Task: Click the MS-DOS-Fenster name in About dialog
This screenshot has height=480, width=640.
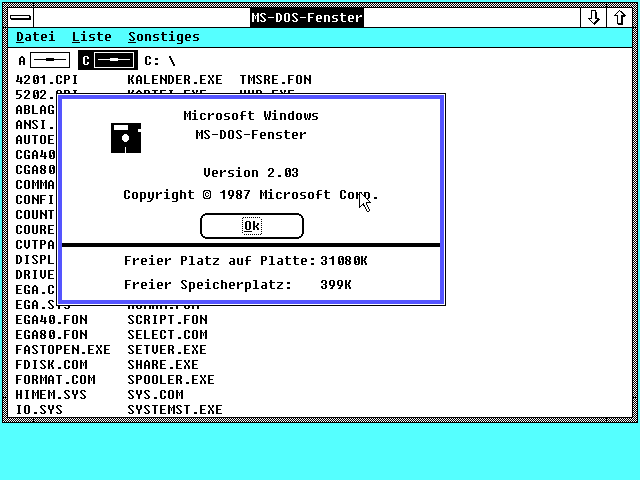Action: (x=251, y=134)
